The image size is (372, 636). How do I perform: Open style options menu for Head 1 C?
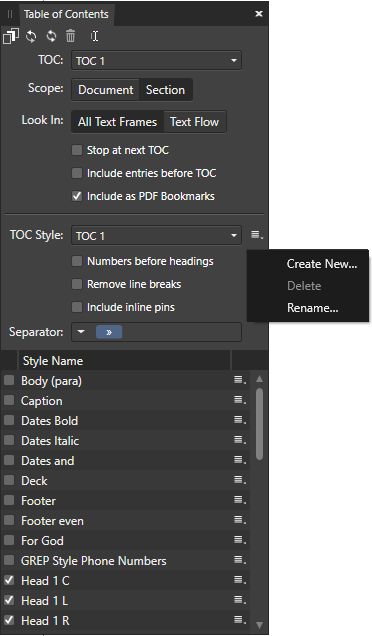240,580
